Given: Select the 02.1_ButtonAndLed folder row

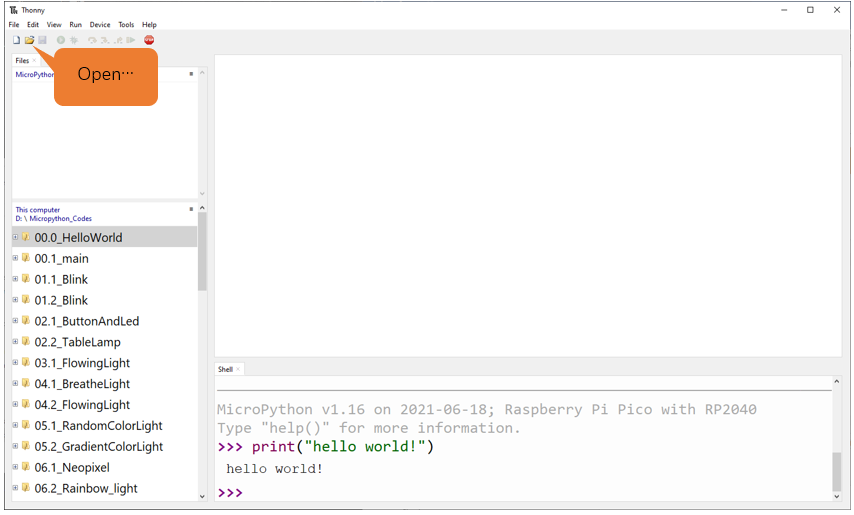Looking at the screenshot, I should click(105, 321).
